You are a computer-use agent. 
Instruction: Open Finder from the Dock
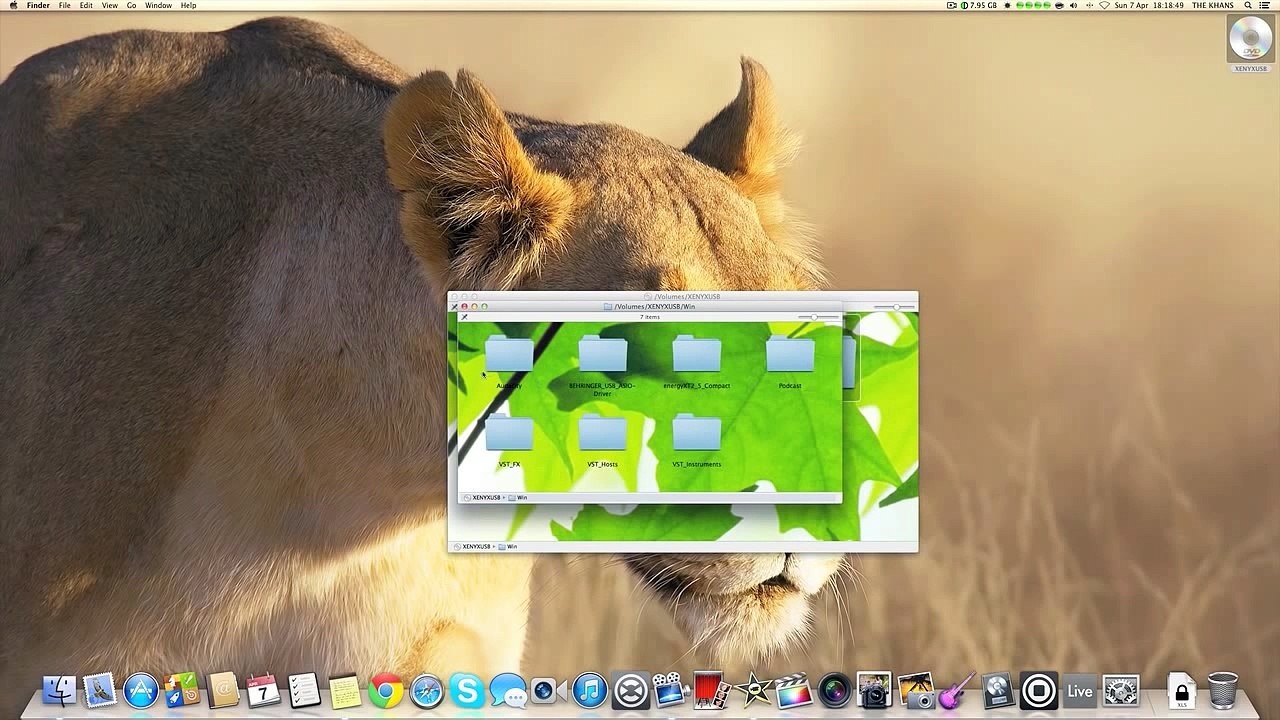(59, 690)
